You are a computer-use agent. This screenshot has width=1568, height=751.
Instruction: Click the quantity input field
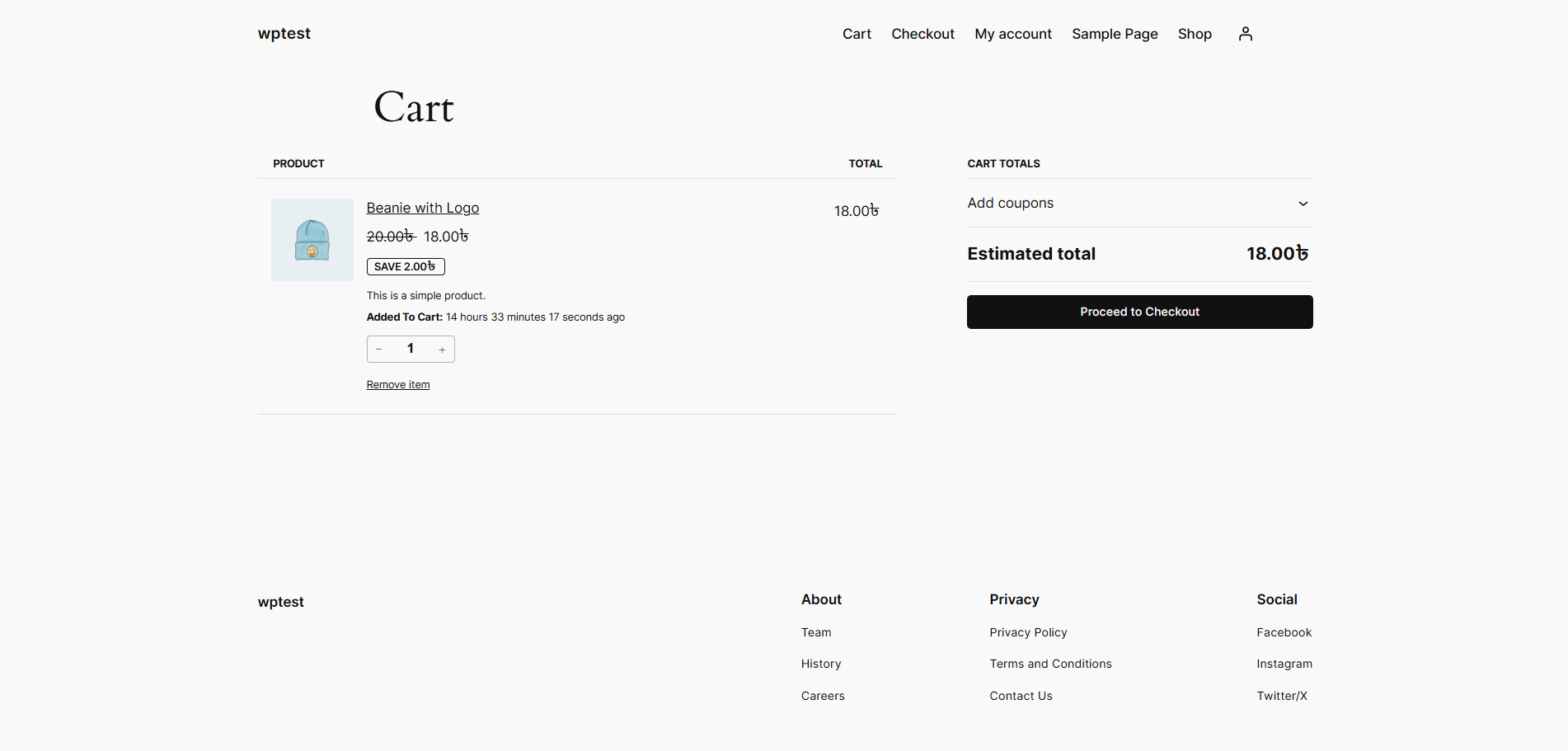click(411, 349)
